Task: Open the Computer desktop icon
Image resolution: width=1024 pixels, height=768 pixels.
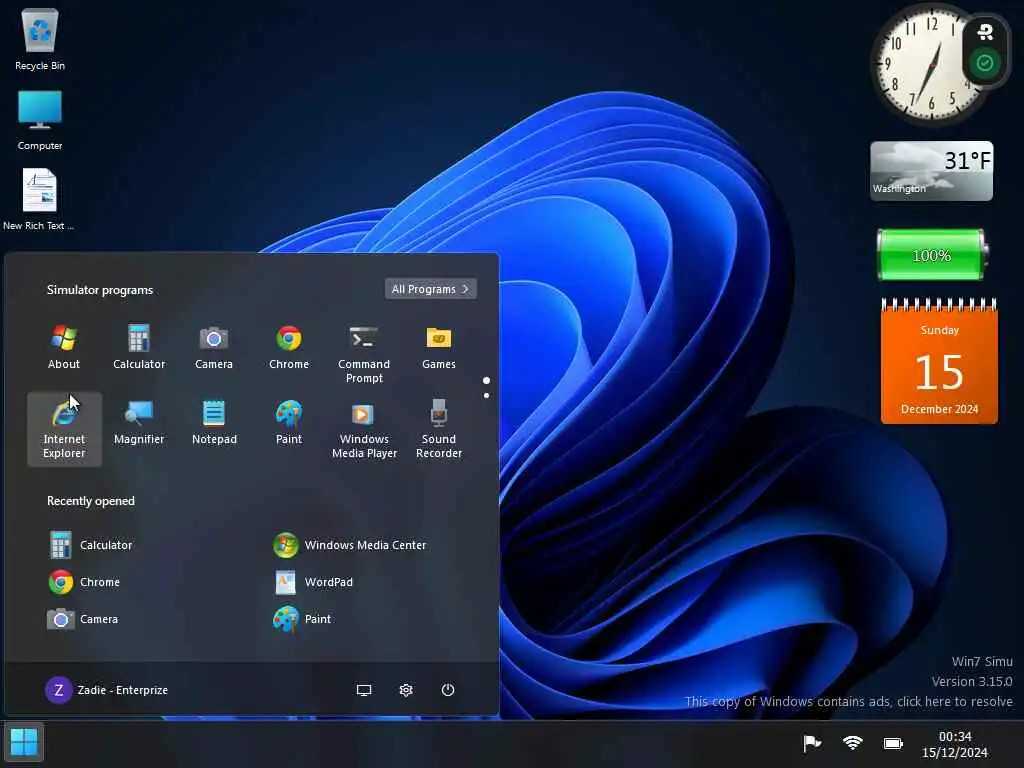Action: coord(40,120)
